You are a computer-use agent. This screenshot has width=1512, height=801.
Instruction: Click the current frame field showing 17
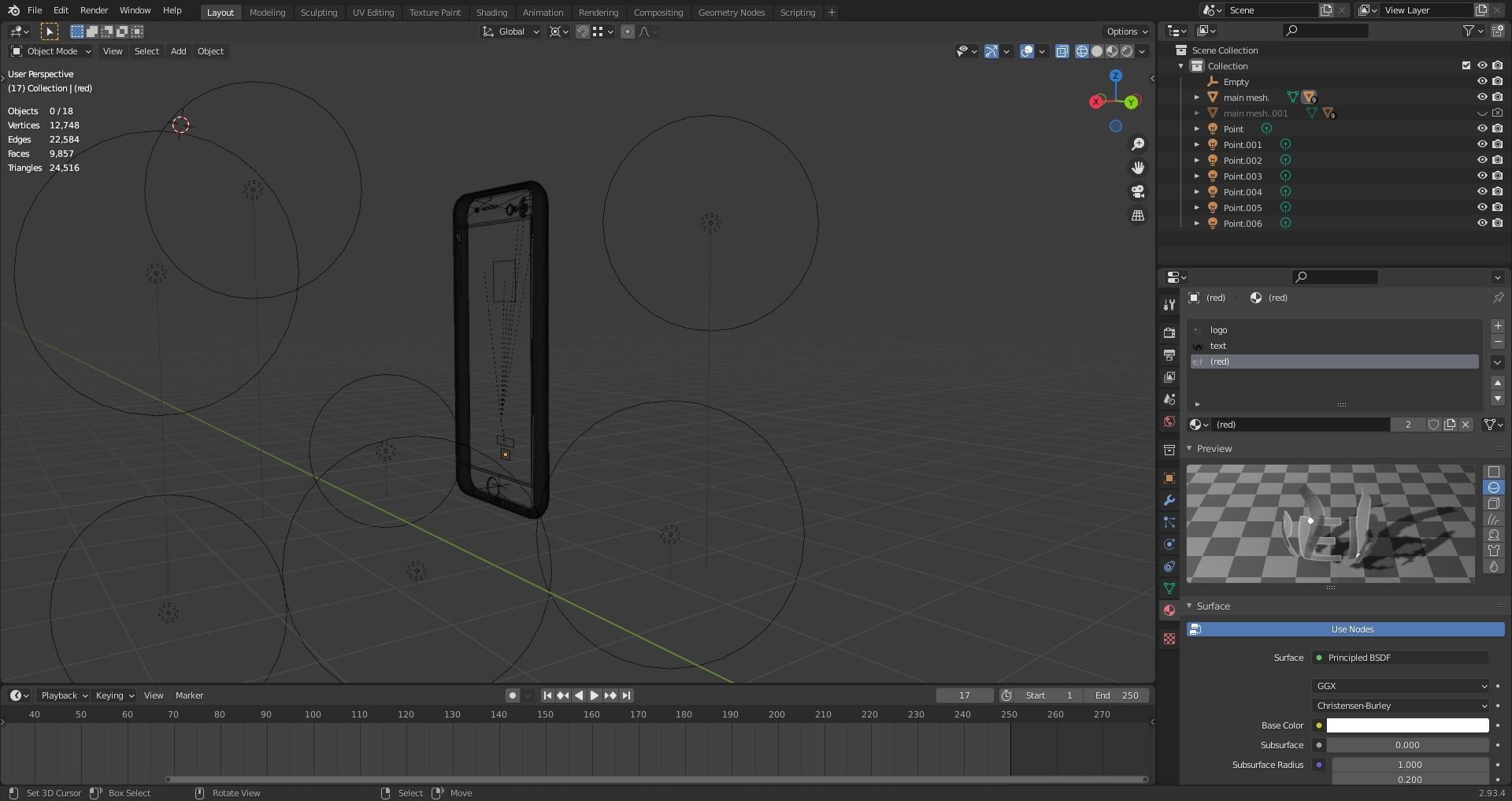(x=964, y=695)
